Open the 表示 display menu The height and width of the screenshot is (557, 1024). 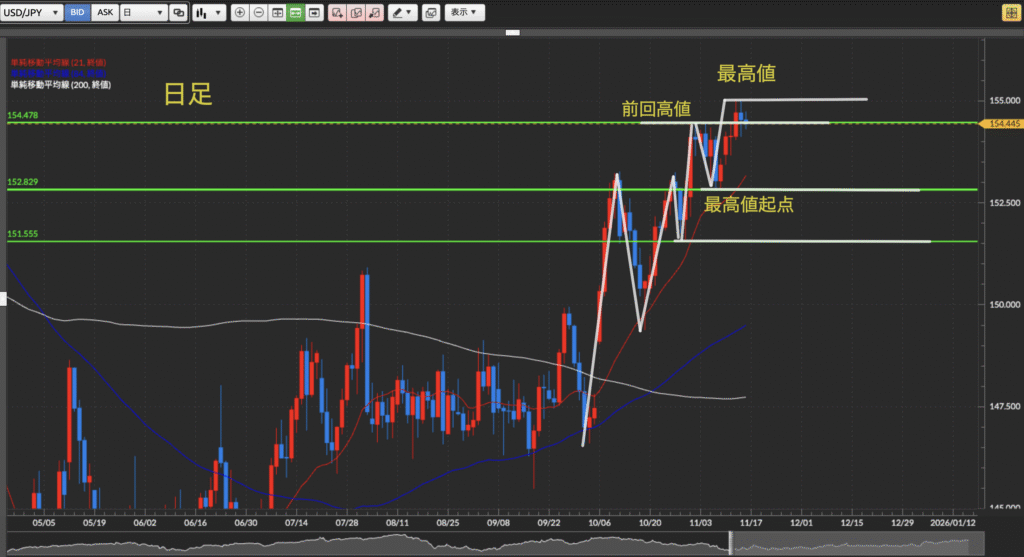pyautogui.click(x=462, y=13)
